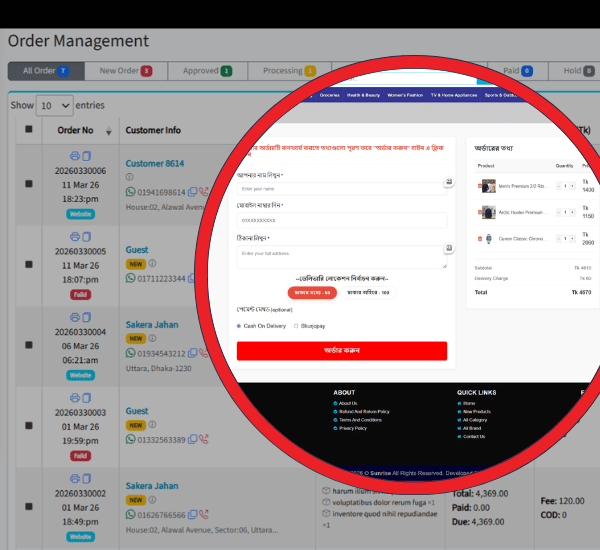This screenshot has height=550, width=600.
Task: Print order 20260330002
Action: pos(75,478)
